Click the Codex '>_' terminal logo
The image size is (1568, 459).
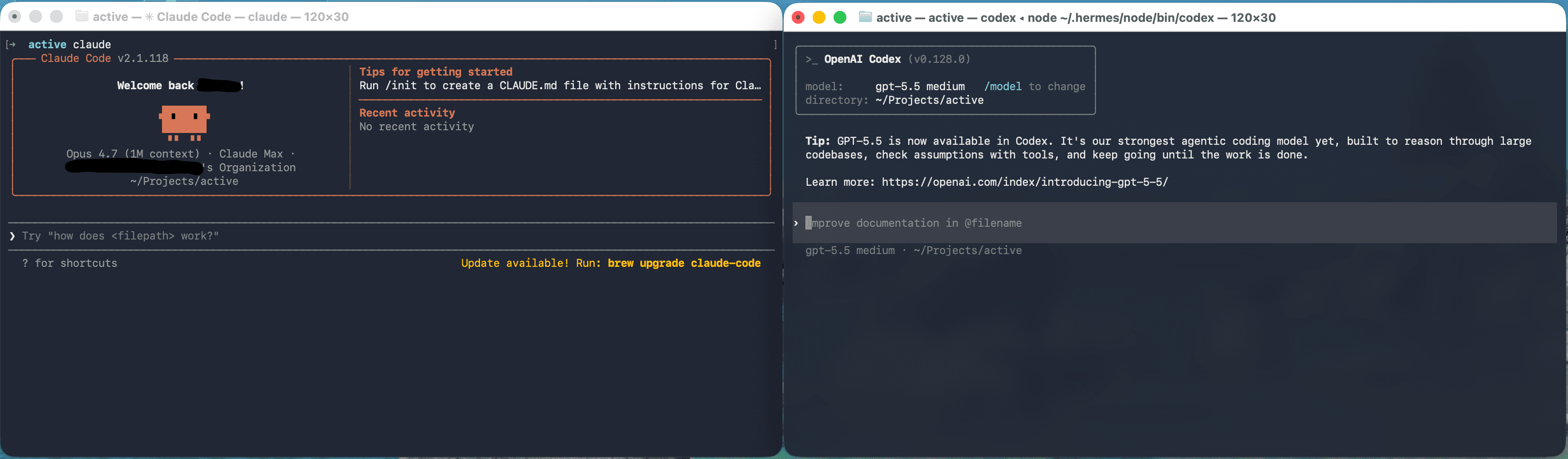pyautogui.click(x=811, y=59)
